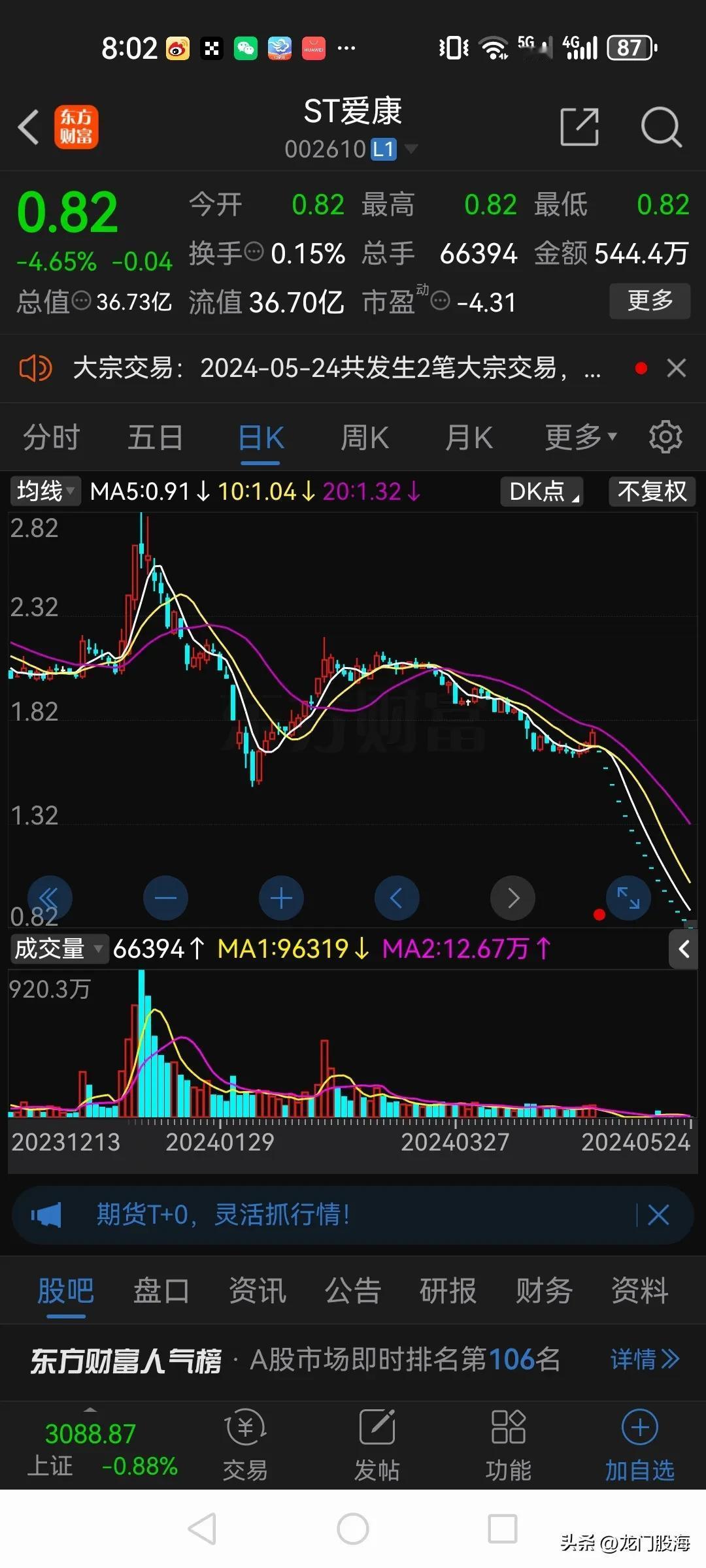Viewport: 706px width, 1568px height.
Task: Select the 日K chart tab
Action: (x=261, y=437)
